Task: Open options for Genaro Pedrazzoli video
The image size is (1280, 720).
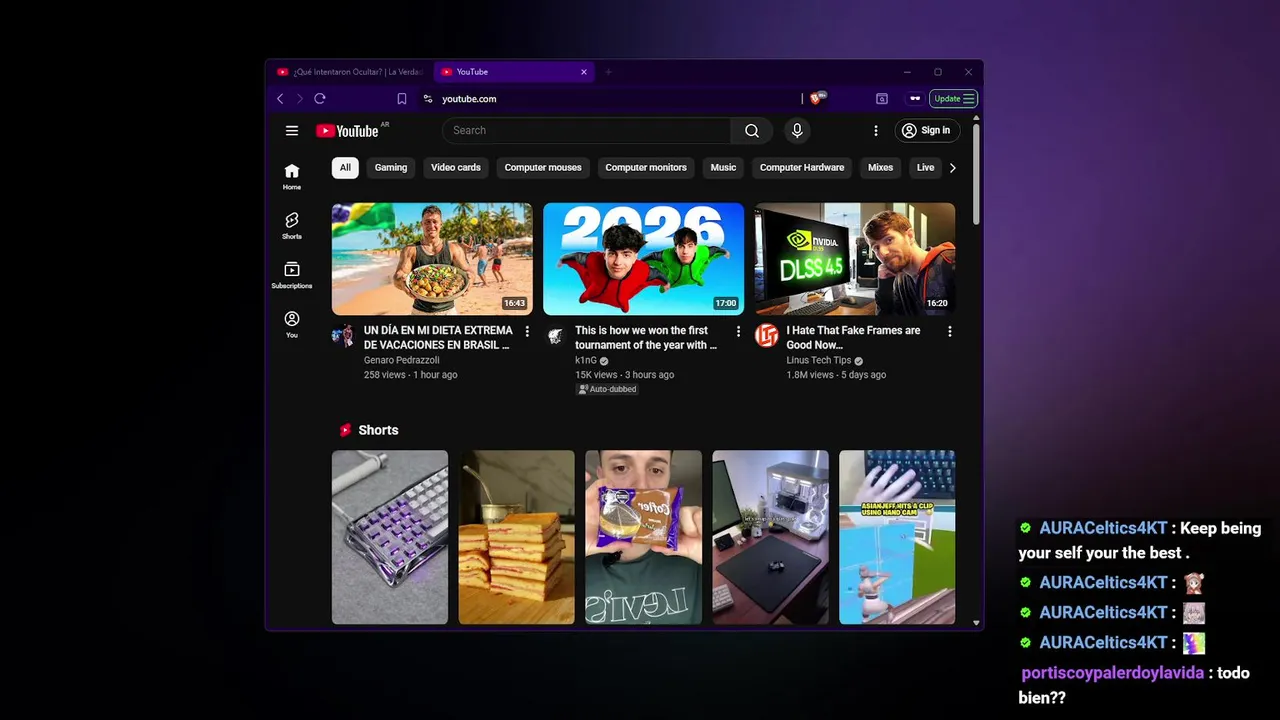Action: pyautogui.click(x=527, y=331)
